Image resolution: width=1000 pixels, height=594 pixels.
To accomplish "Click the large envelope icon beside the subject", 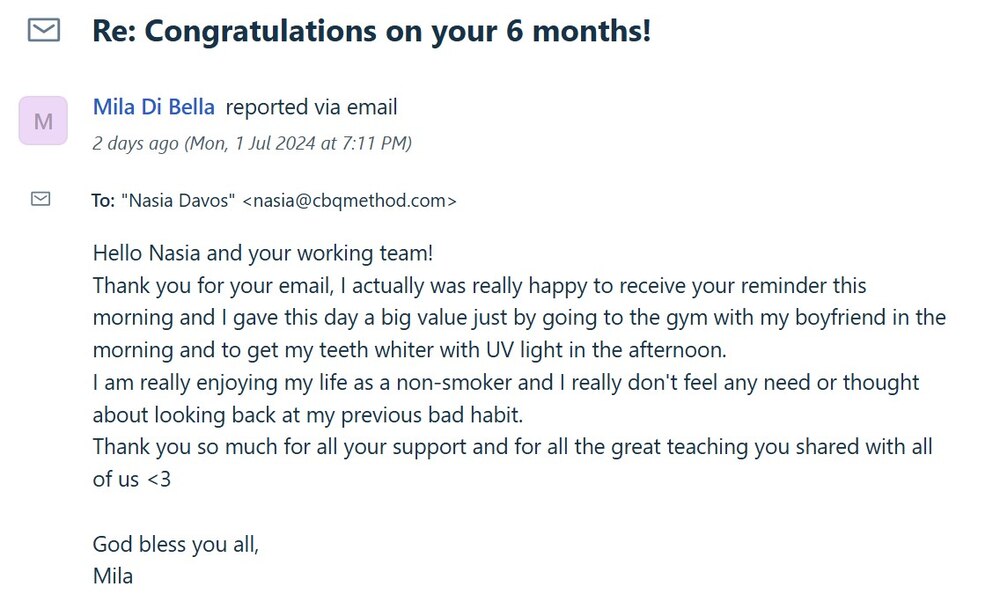I will coord(42,31).
